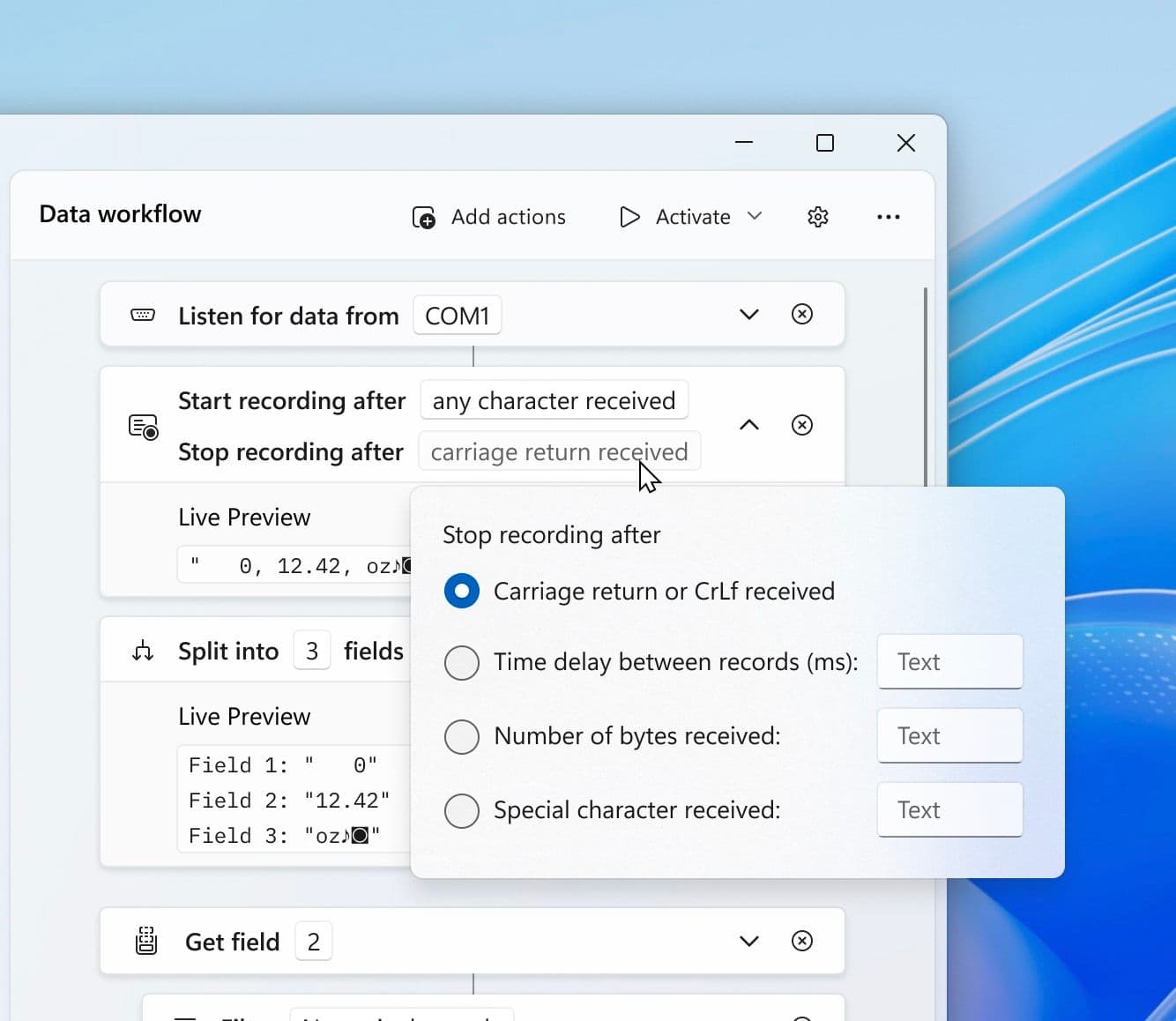The width and height of the screenshot is (1176, 1021).
Task: Click the recording step icon
Action: (x=143, y=427)
